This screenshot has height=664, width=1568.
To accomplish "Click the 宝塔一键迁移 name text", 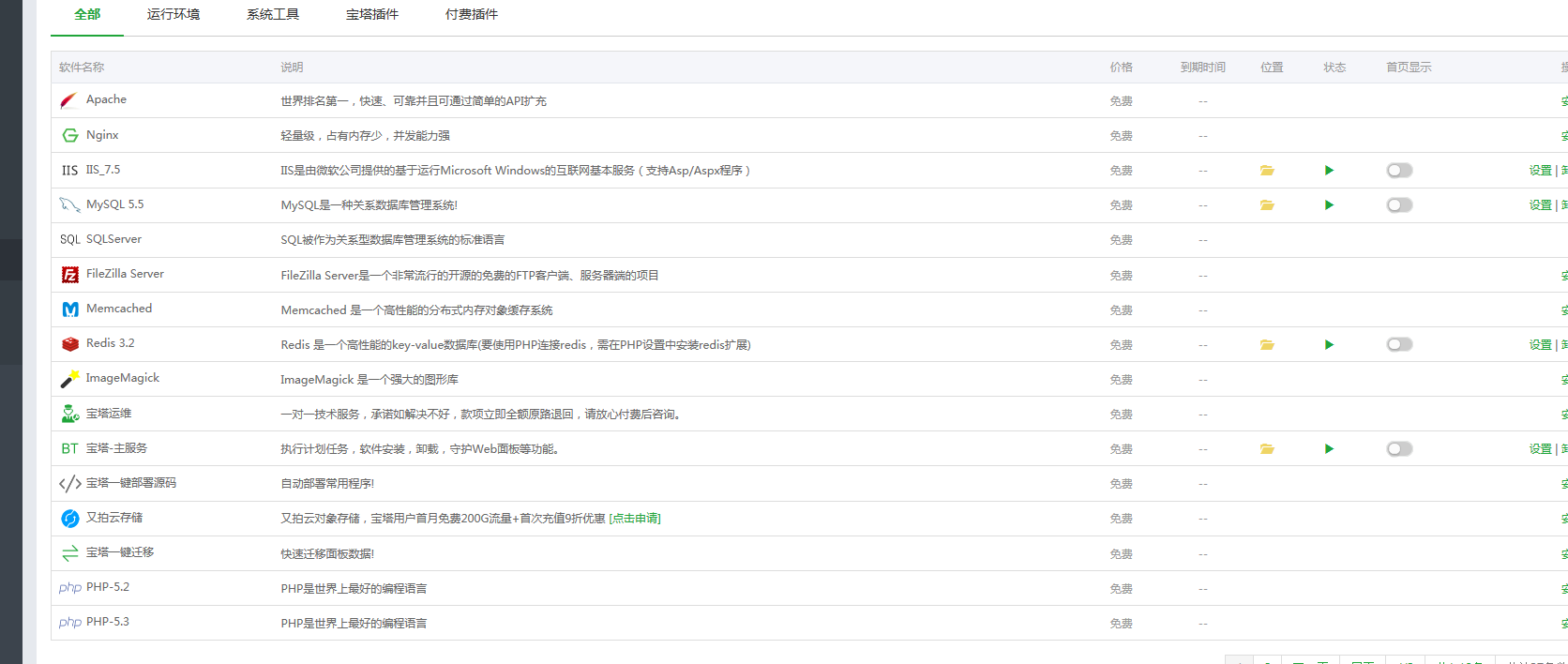I will [120, 552].
